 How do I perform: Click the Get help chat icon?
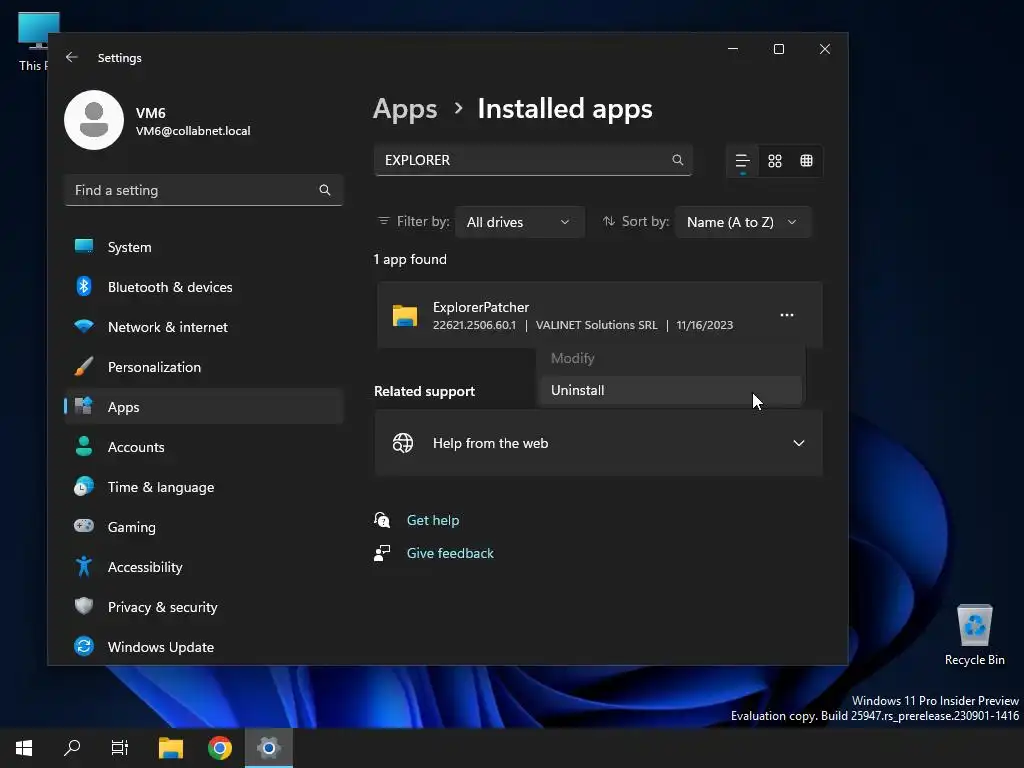point(382,520)
